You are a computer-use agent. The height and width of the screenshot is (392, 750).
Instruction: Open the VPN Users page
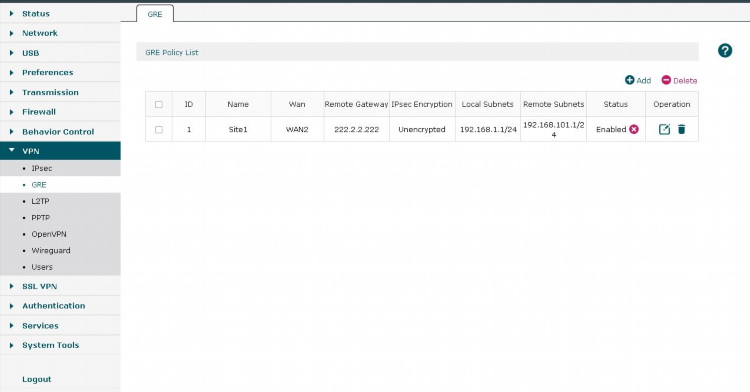click(42, 267)
